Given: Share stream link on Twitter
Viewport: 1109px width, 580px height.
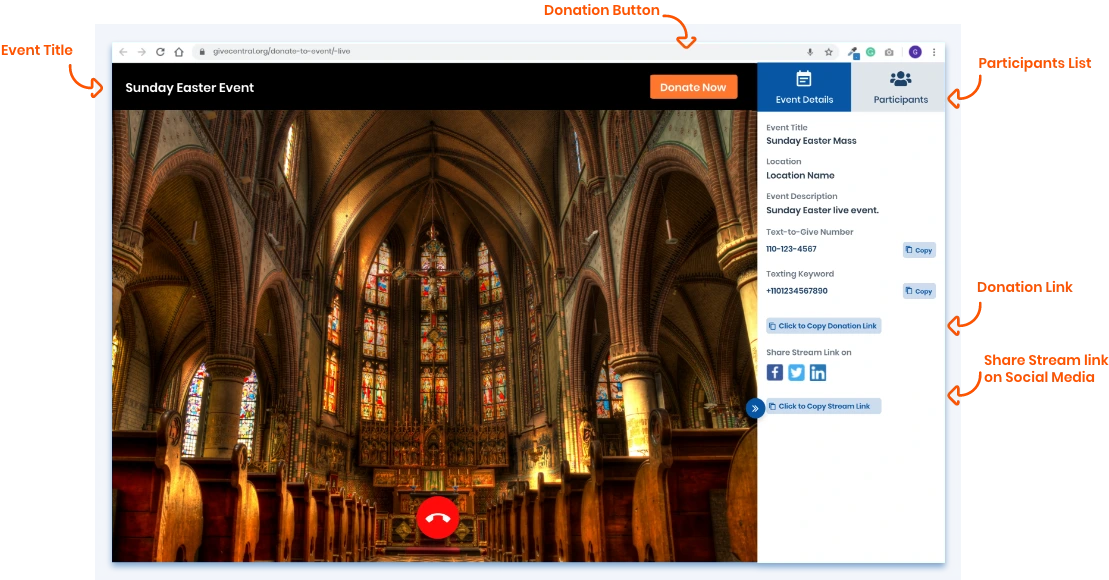Looking at the screenshot, I should pos(796,372).
